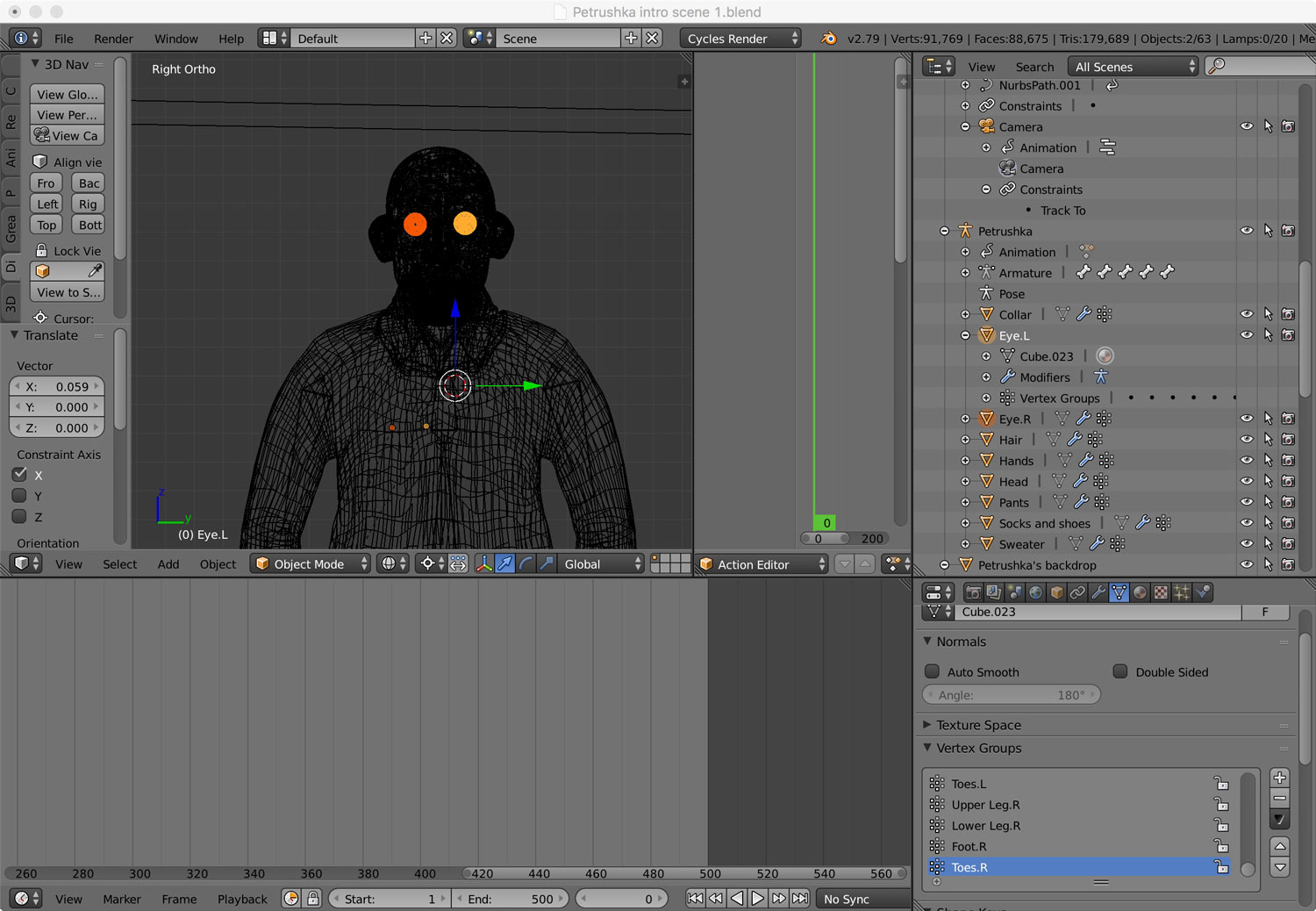
Task: Open the Render menu in top bar
Action: pos(113,39)
